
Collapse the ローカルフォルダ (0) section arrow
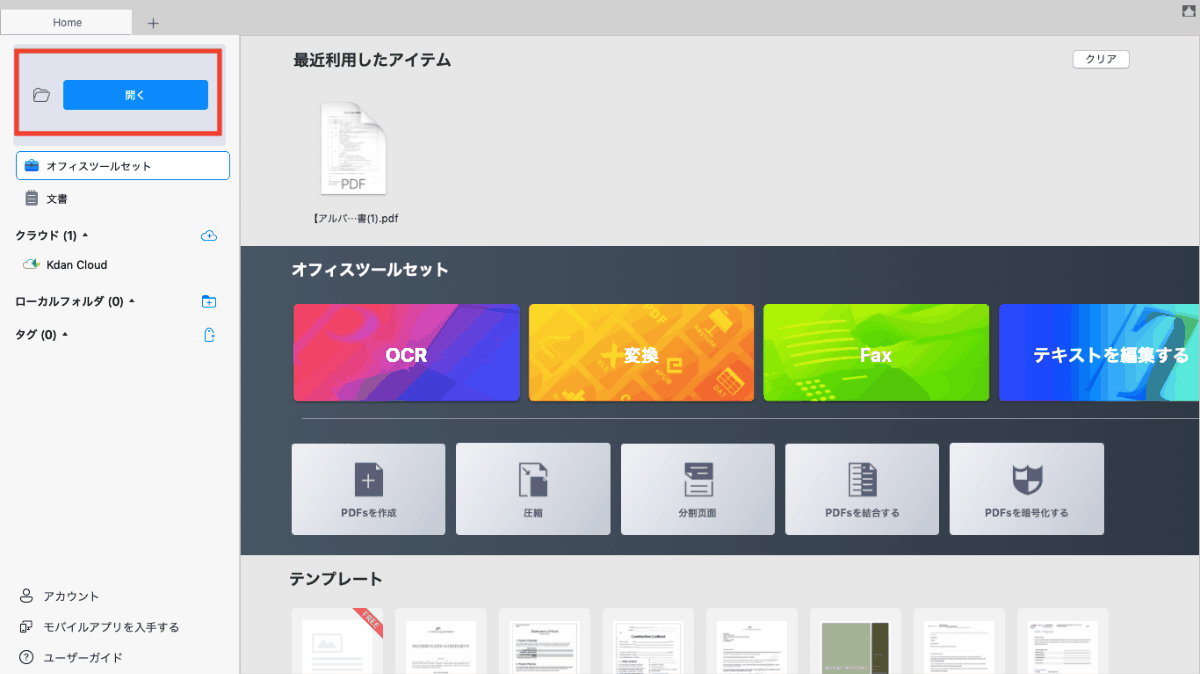point(132,302)
